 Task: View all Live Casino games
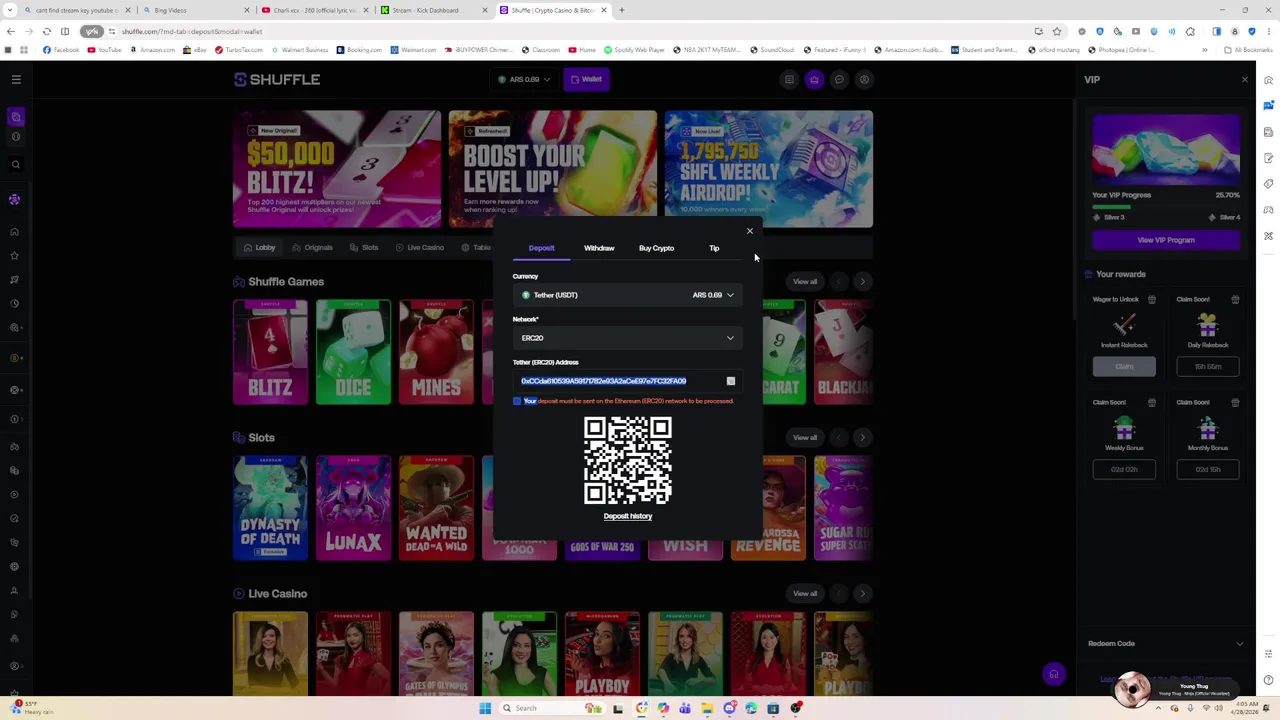coord(804,593)
